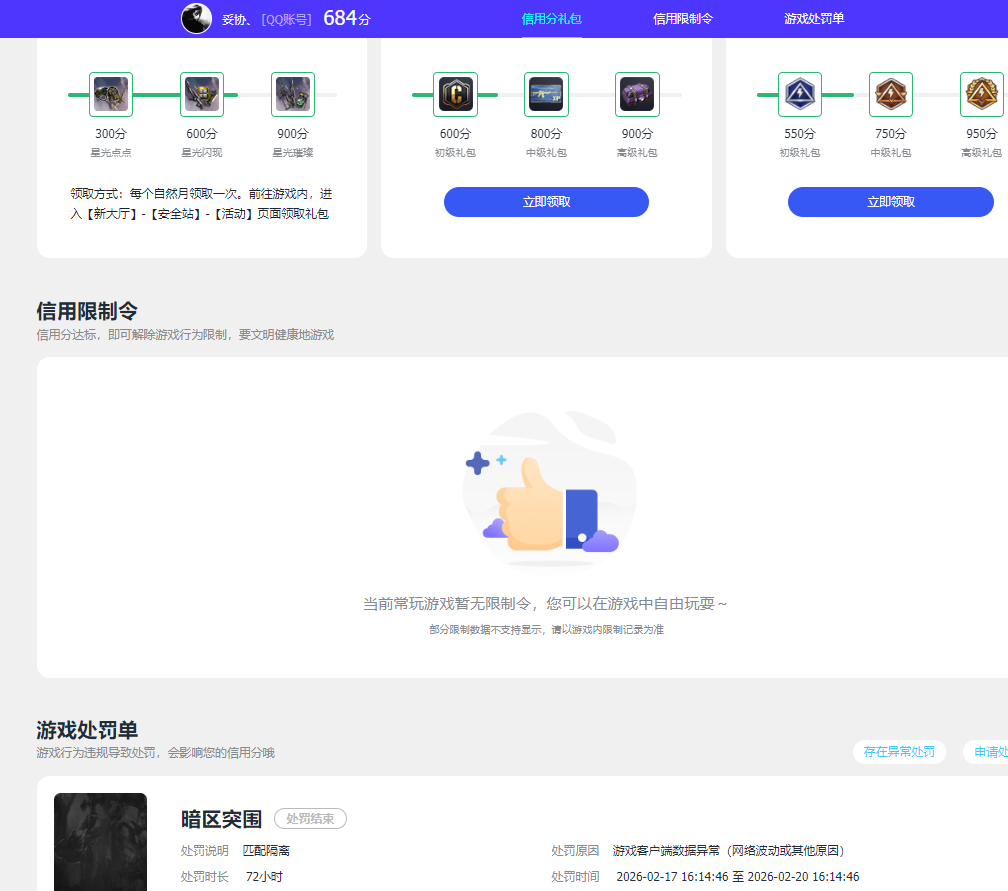Click the 星光闪现 label

click(202, 152)
